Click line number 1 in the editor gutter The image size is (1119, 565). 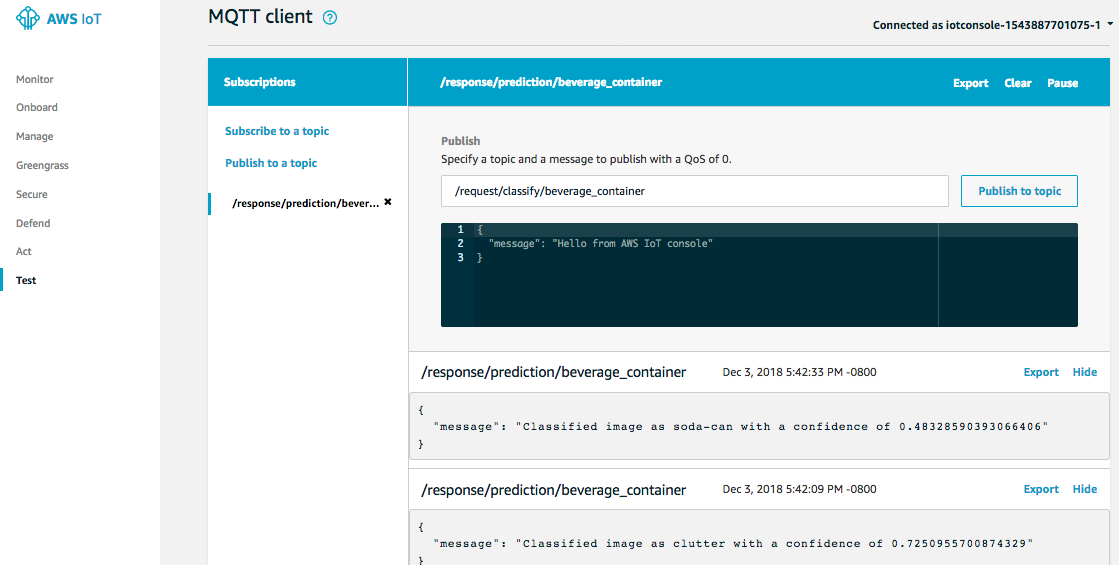pyautogui.click(x=460, y=230)
